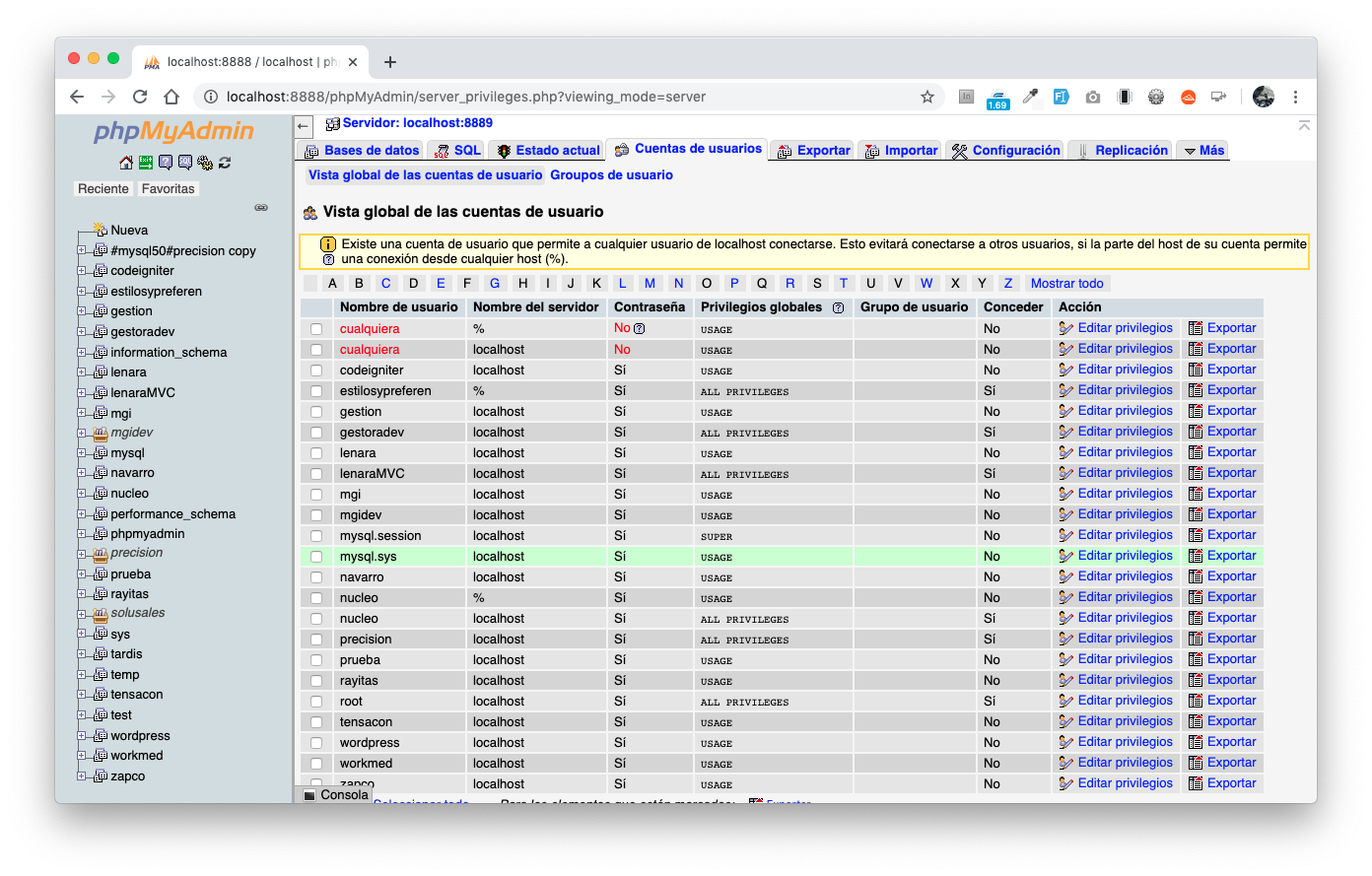Tick the mysql.session row checkbox

point(316,536)
